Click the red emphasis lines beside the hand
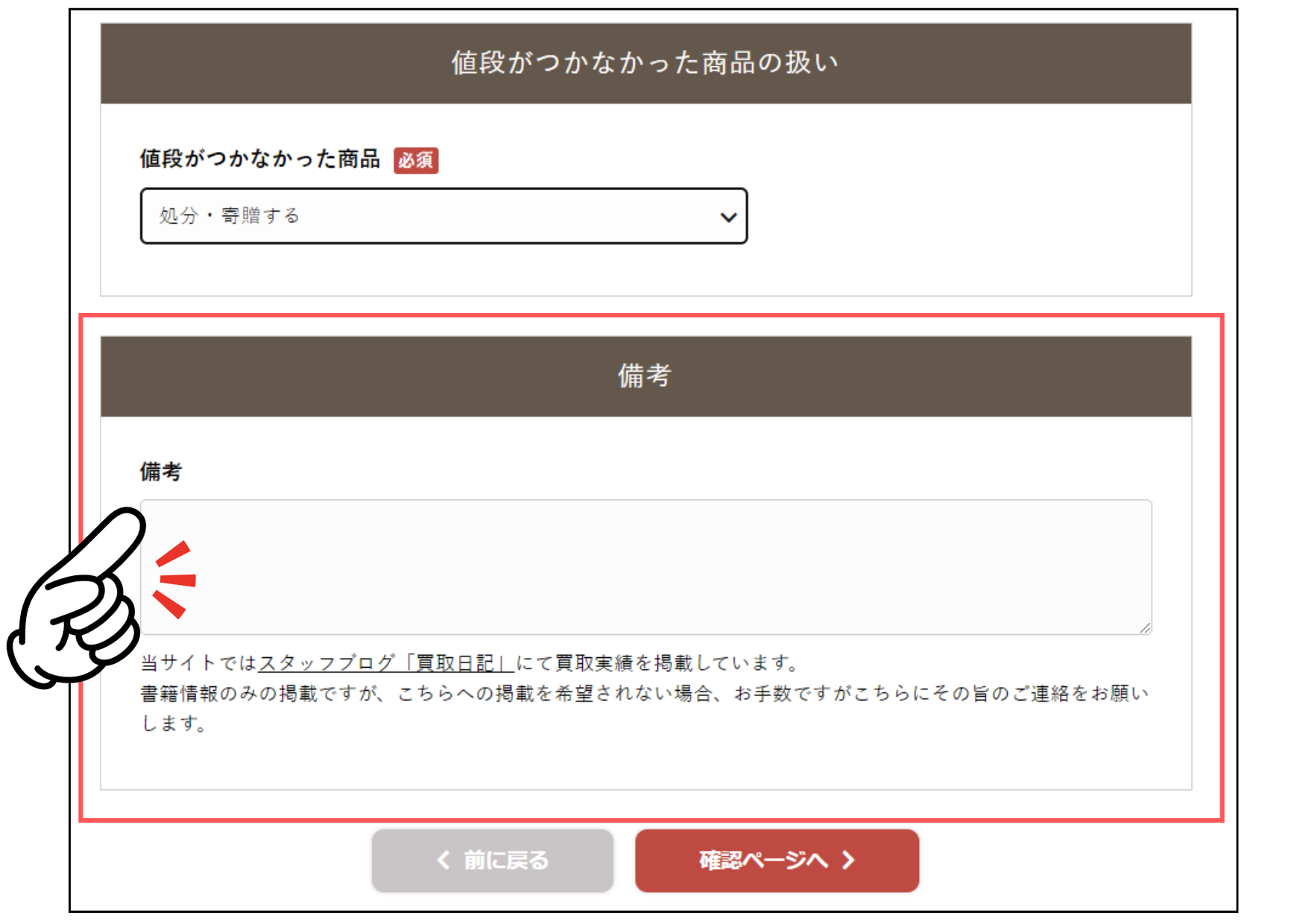This screenshot has height=924, width=1303. pos(174,580)
